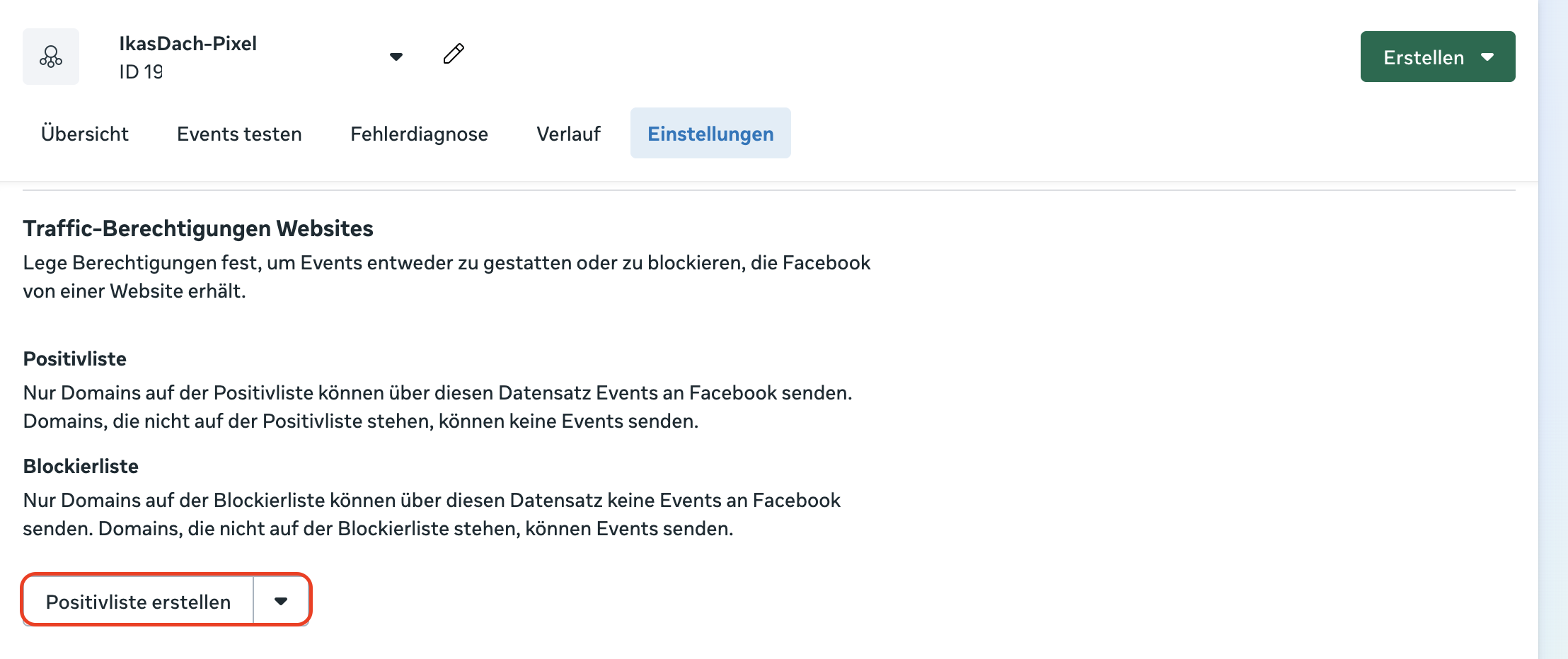The height and width of the screenshot is (659, 1568).
Task: Click the Traffic-Berechtigungen Websites heading
Action: [198, 228]
